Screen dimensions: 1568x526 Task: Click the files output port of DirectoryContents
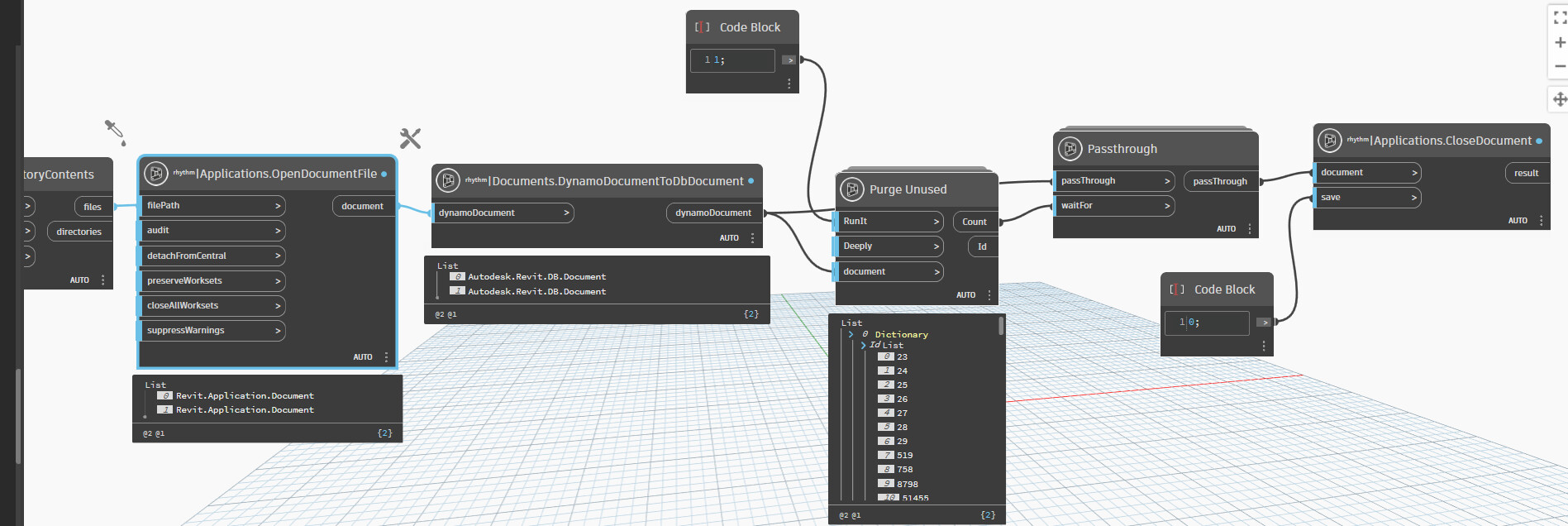click(x=93, y=207)
